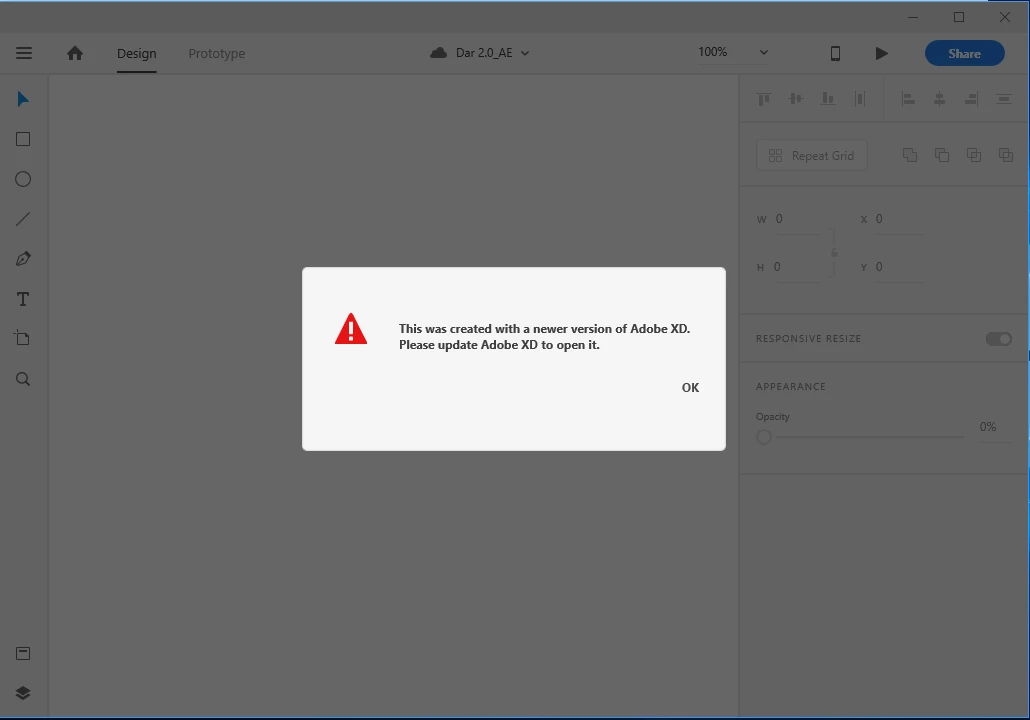This screenshot has width=1030, height=720.
Task: Go to the Home screen icon
Action: pos(75,53)
